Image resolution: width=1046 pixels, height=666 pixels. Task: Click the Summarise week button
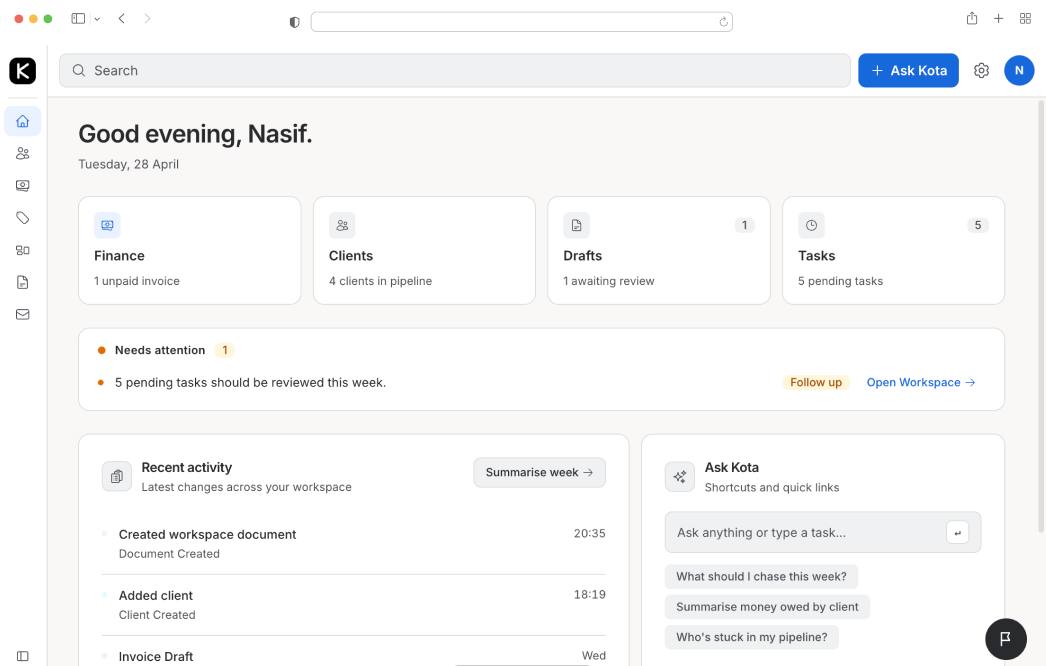[x=539, y=473]
